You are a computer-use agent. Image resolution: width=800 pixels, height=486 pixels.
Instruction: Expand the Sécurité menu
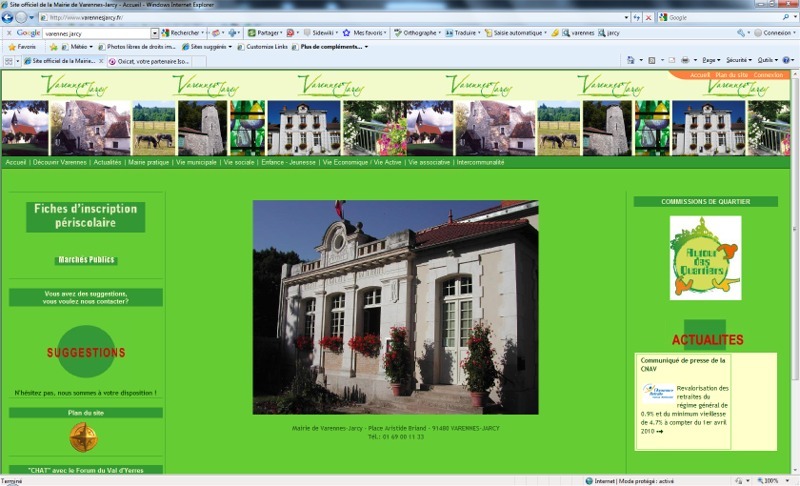(738, 60)
